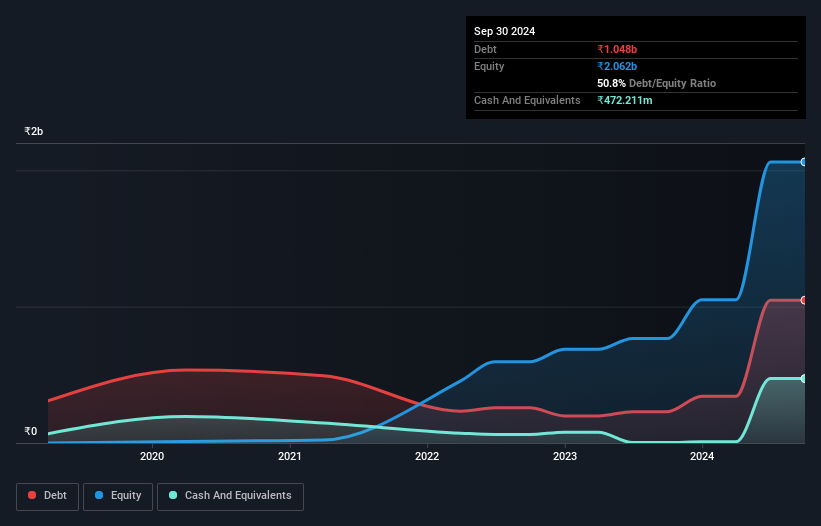Click the Sep 30 2024 tooltip date

(504, 31)
